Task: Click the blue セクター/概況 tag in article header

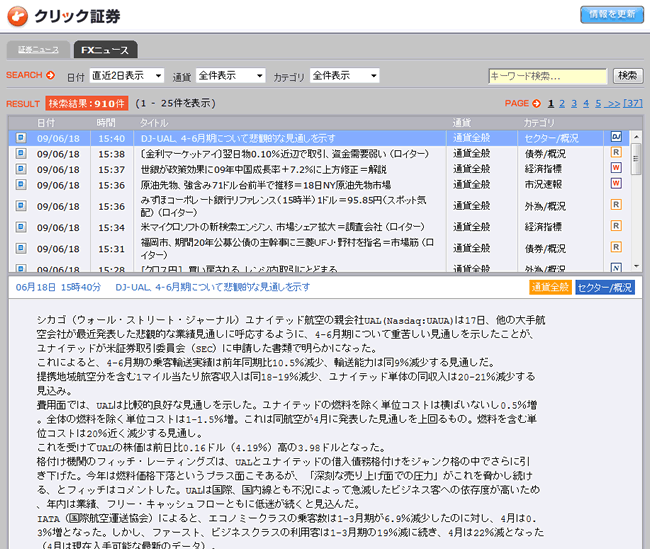Action: pos(605,287)
